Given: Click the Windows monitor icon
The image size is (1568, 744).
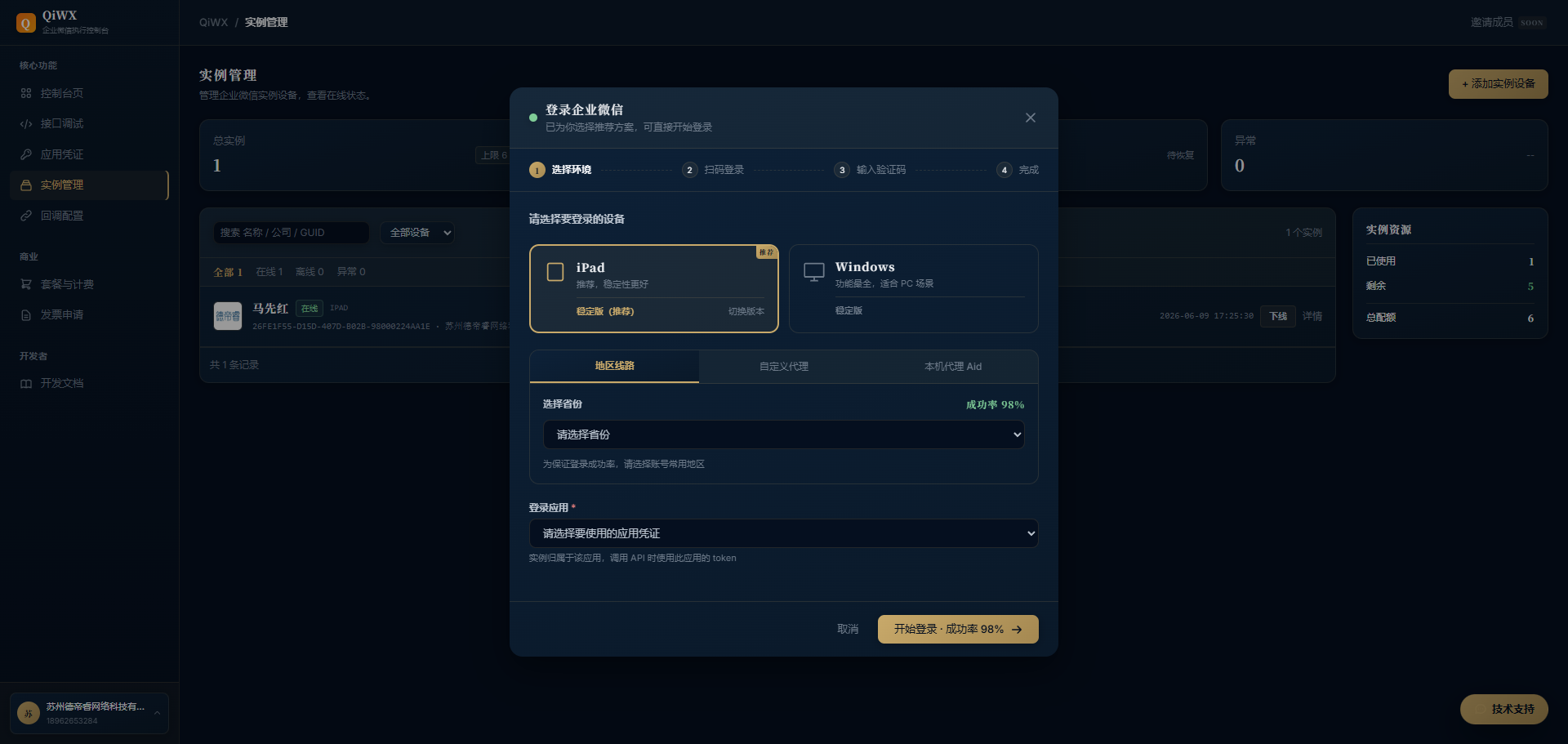Looking at the screenshot, I should coord(814,272).
